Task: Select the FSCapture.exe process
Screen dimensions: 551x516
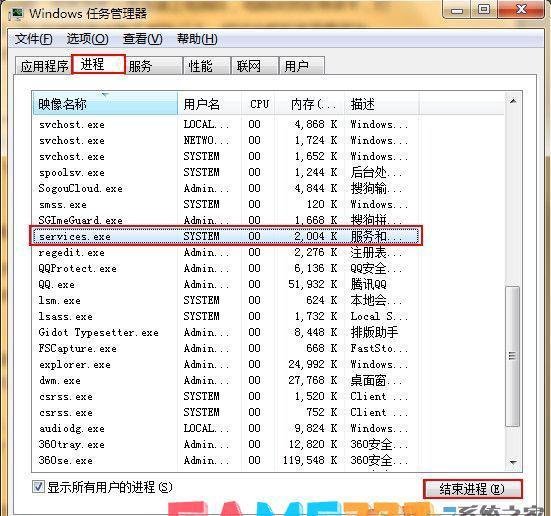Action: [x=226, y=348]
